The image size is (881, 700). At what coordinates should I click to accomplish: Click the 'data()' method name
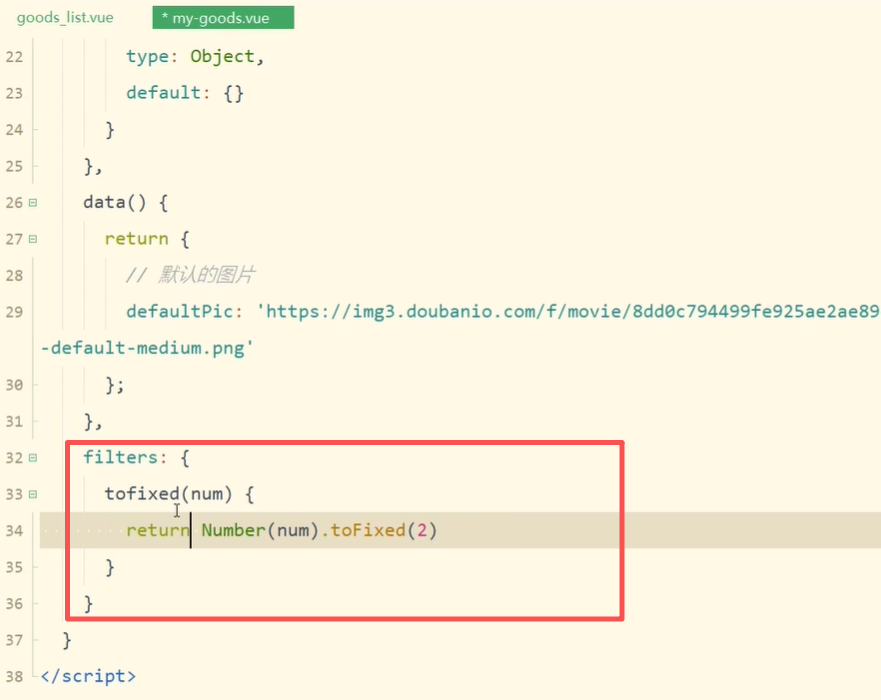point(115,202)
